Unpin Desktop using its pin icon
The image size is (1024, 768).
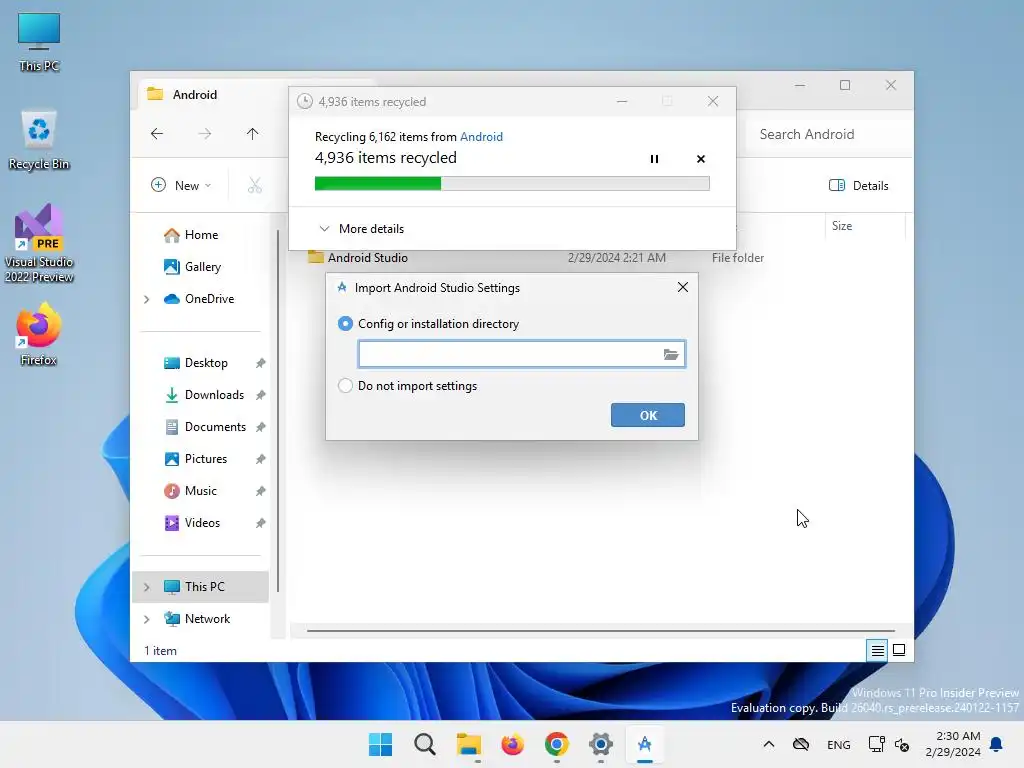261,363
